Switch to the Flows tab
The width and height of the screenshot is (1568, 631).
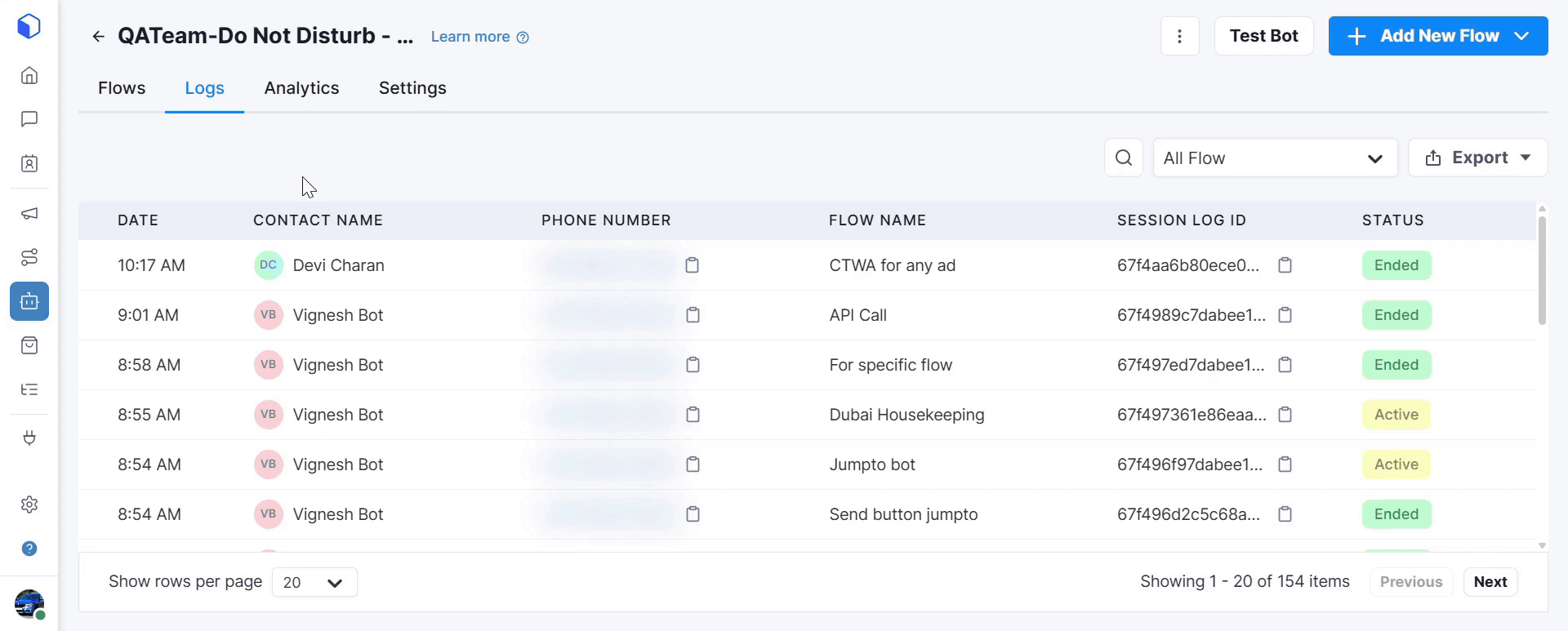(122, 88)
